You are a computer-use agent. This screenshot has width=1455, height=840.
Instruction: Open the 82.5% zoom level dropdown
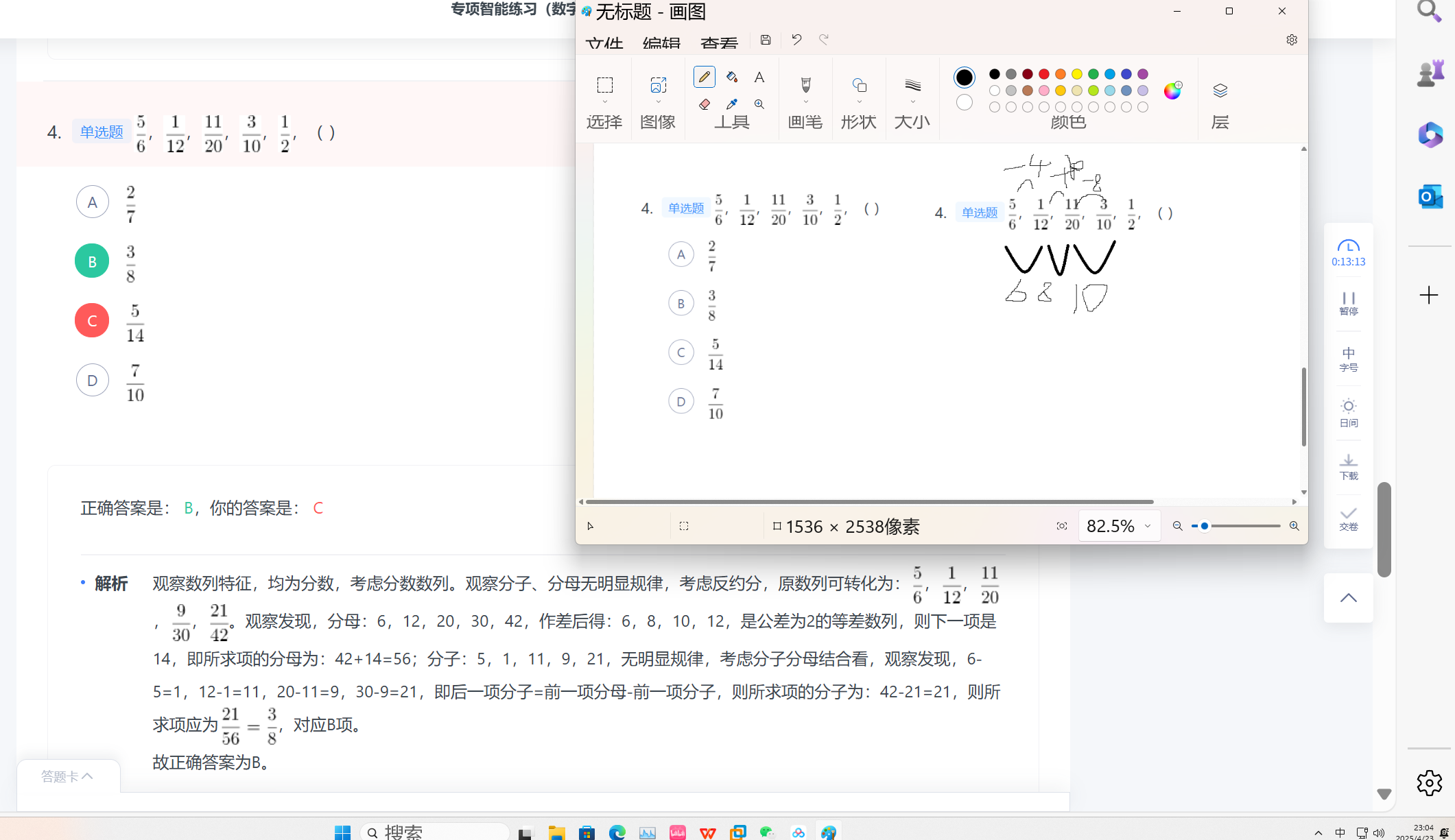click(x=1147, y=526)
